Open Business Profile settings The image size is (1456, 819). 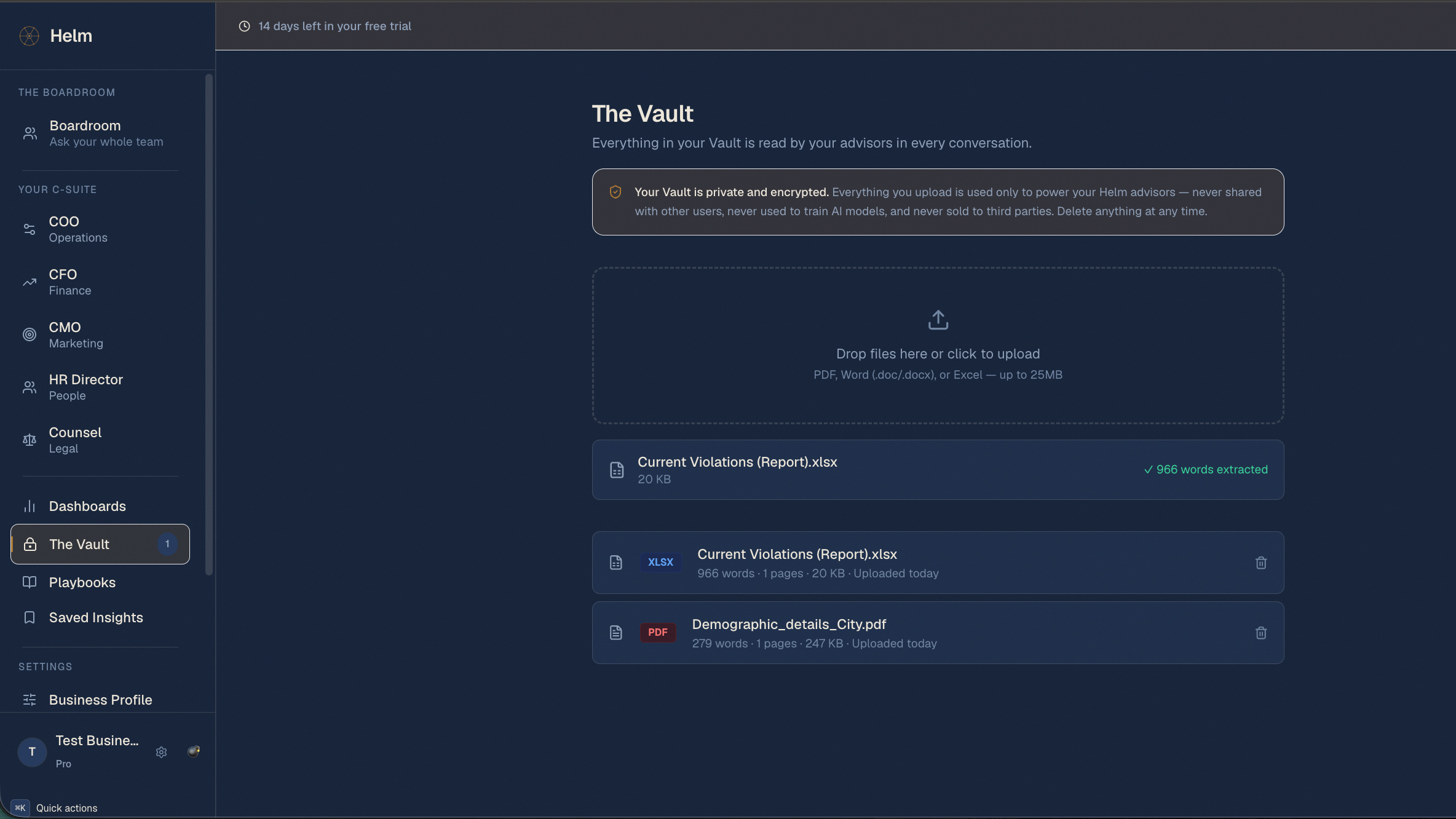point(100,700)
